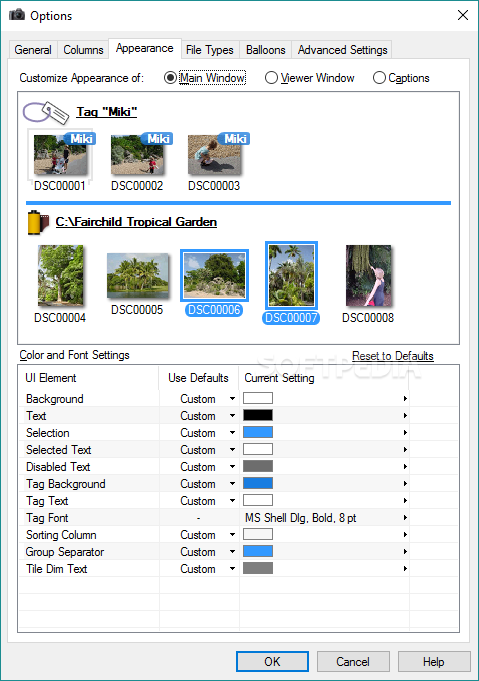Open Use Defaults dropdown for Tag Text

tap(232, 500)
